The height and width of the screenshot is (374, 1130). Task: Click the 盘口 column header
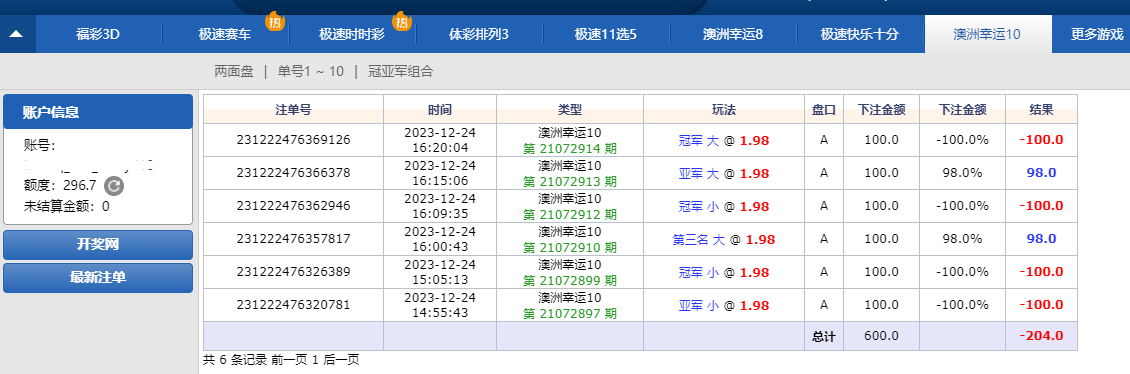pos(824,110)
